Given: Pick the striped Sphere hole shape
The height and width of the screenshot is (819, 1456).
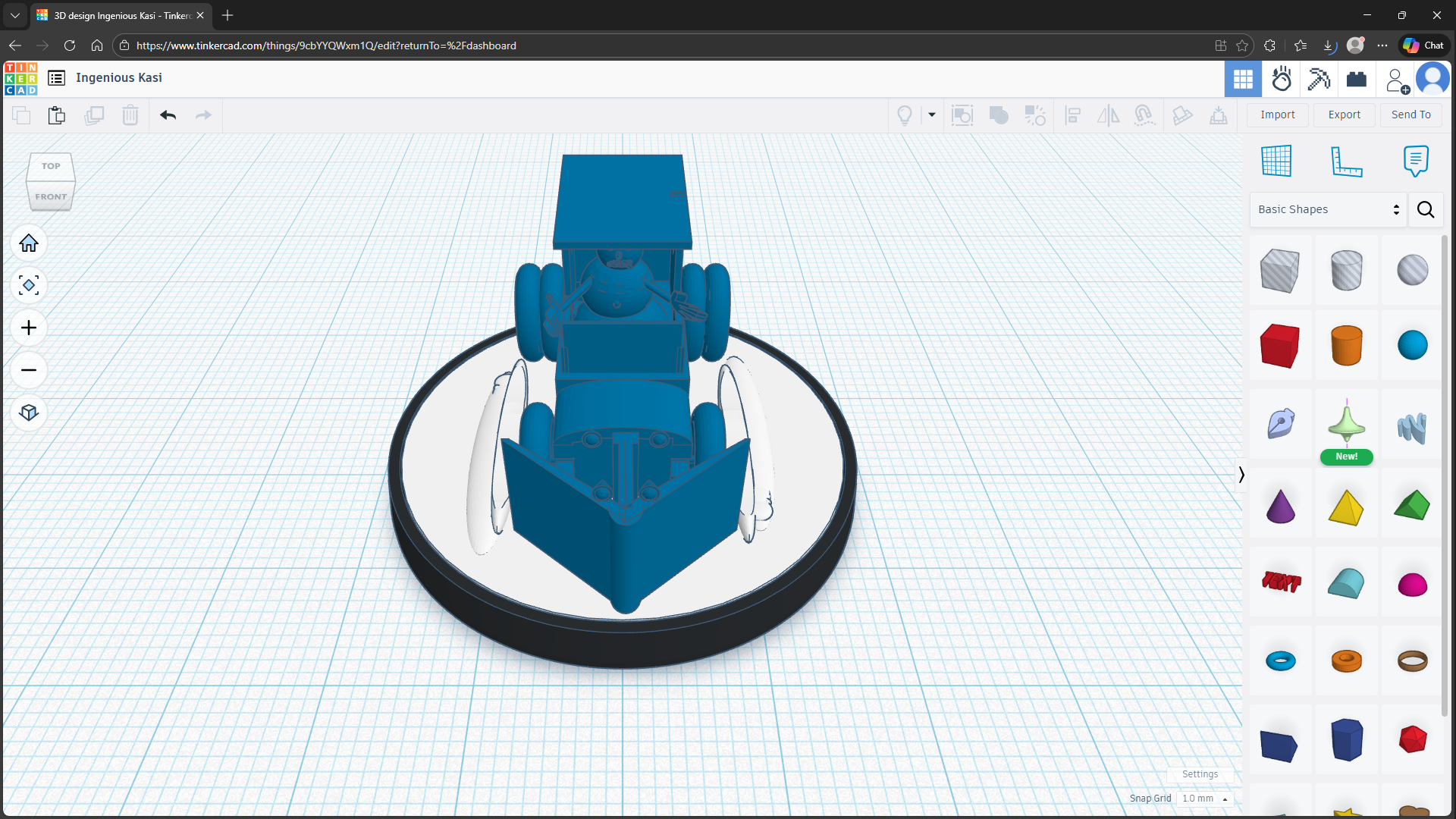Looking at the screenshot, I should coord(1413,270).
